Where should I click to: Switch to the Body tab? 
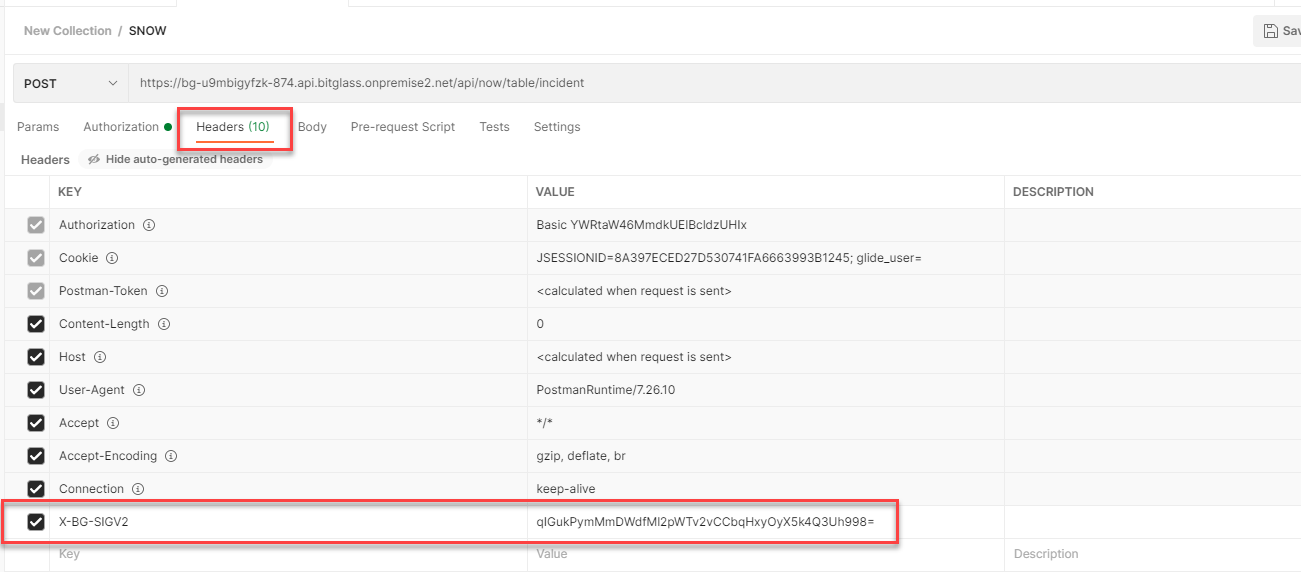tap(312, 127)
